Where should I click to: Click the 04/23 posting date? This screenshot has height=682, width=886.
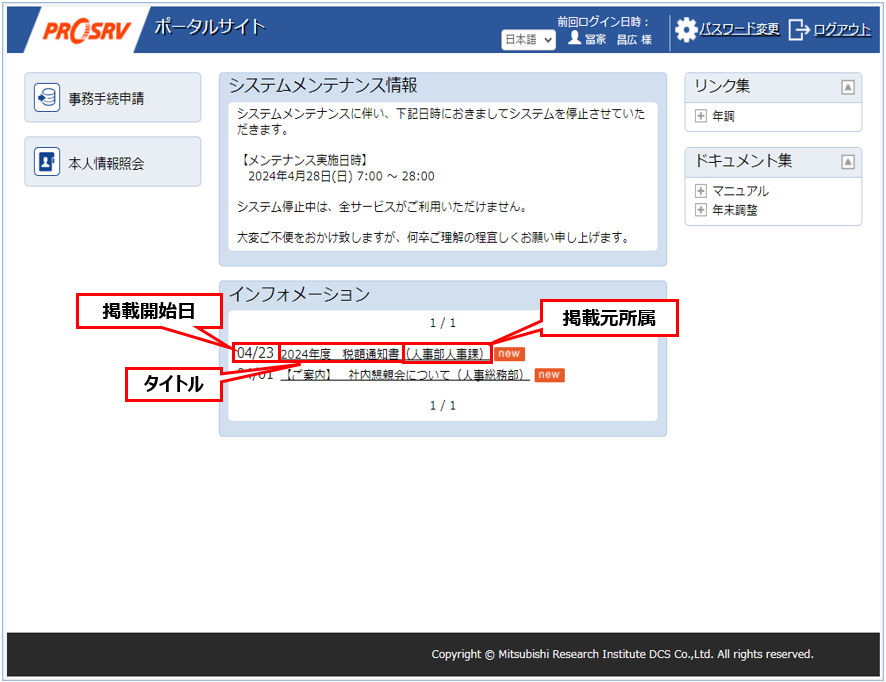[255, 353]
